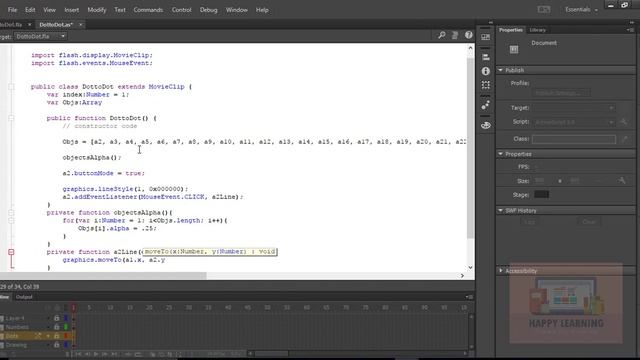Switch to the Output tab
Screen dimensions: 640x360
tap(24, 297)
